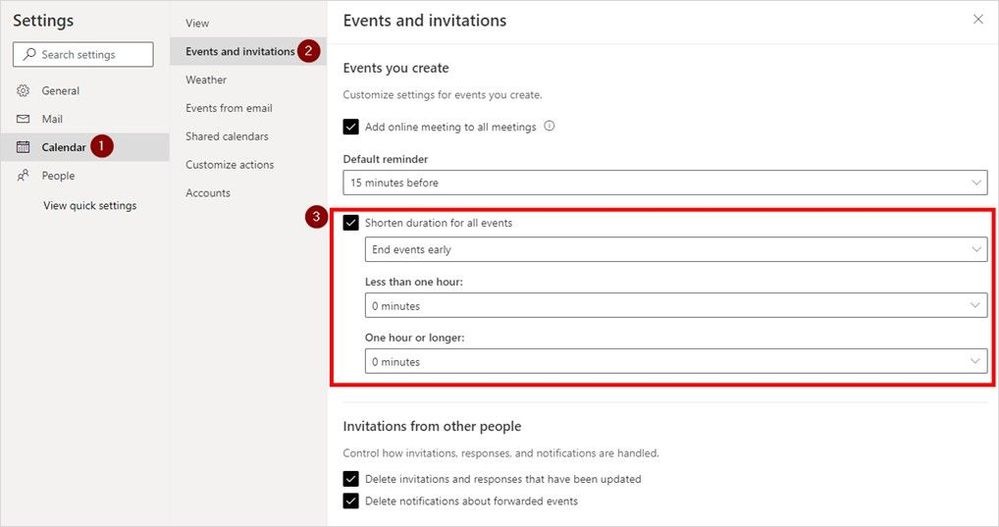Click the People icon
Viewport: 999px width, 527px height.
[x=23, y=176]
